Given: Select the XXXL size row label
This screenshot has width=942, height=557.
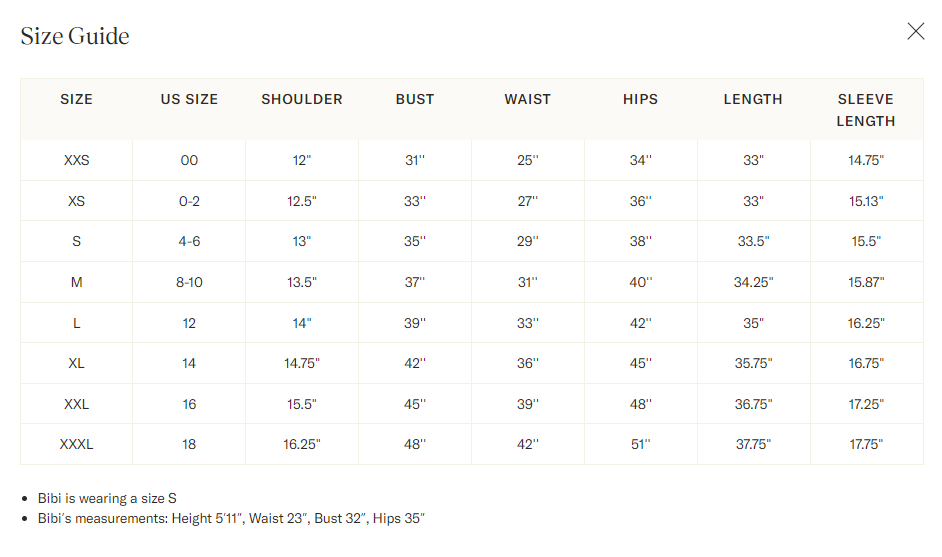Looking at the screenshot, I should [76, 445].
